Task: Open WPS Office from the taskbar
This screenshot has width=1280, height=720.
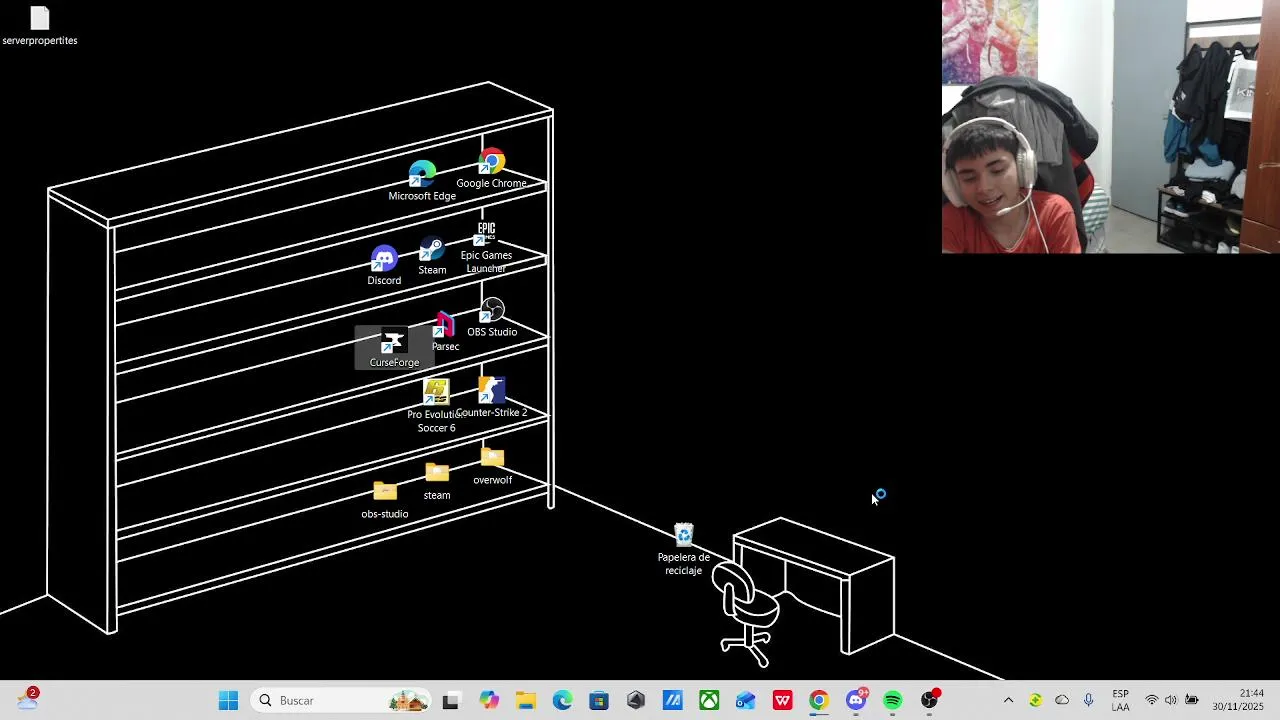Action: click(782, 701)
